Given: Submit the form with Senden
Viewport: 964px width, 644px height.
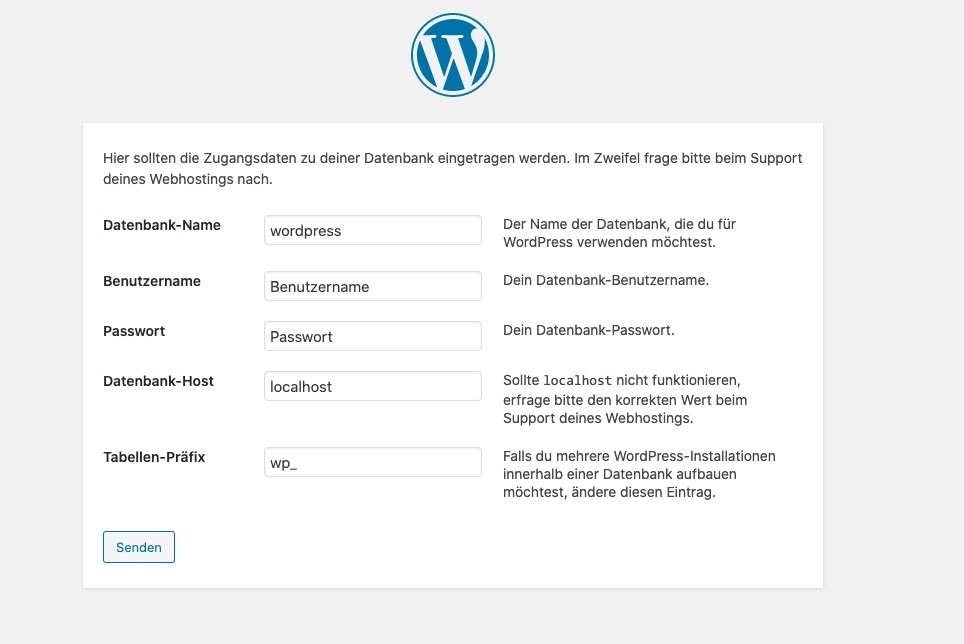Looking at the screenshot, I should (139, 547).
